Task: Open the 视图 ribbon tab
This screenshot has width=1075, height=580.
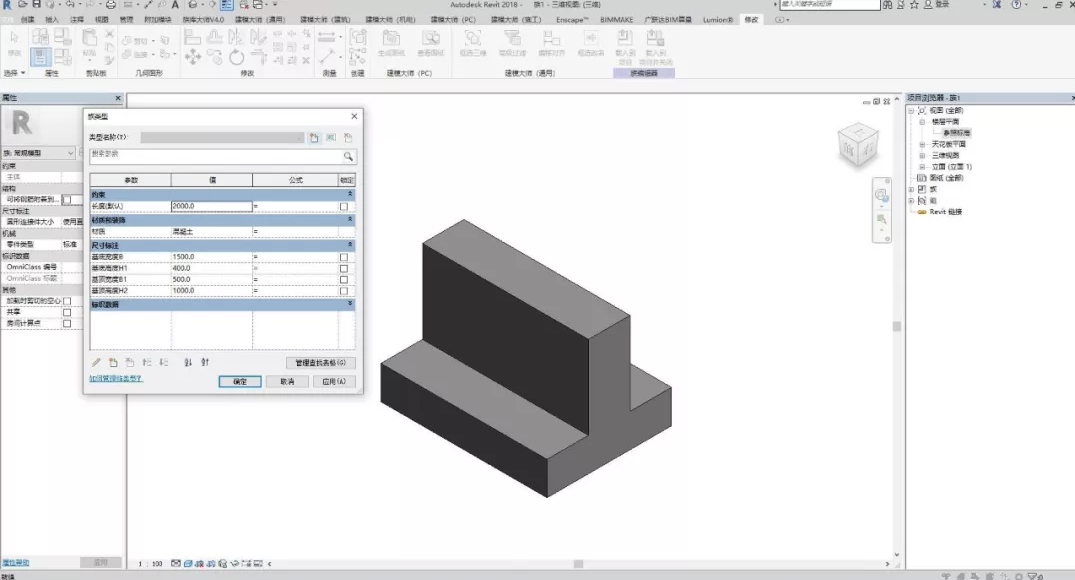Action: click(101, 19)
